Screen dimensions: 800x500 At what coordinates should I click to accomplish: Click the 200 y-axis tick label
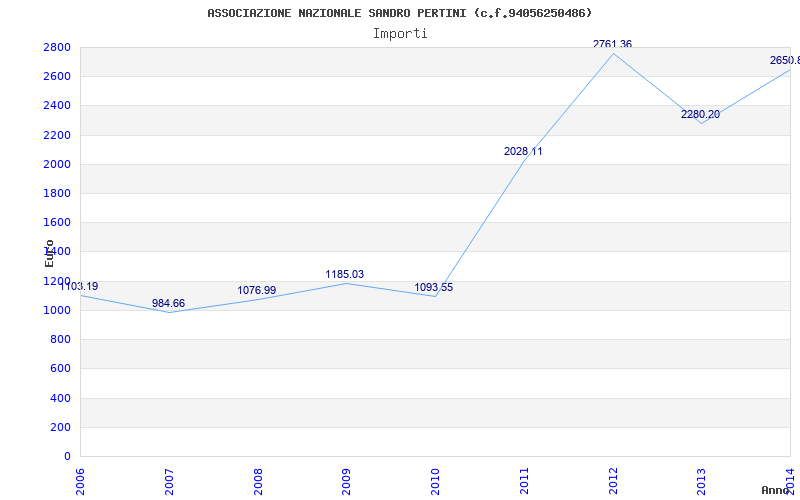(60, 427)
